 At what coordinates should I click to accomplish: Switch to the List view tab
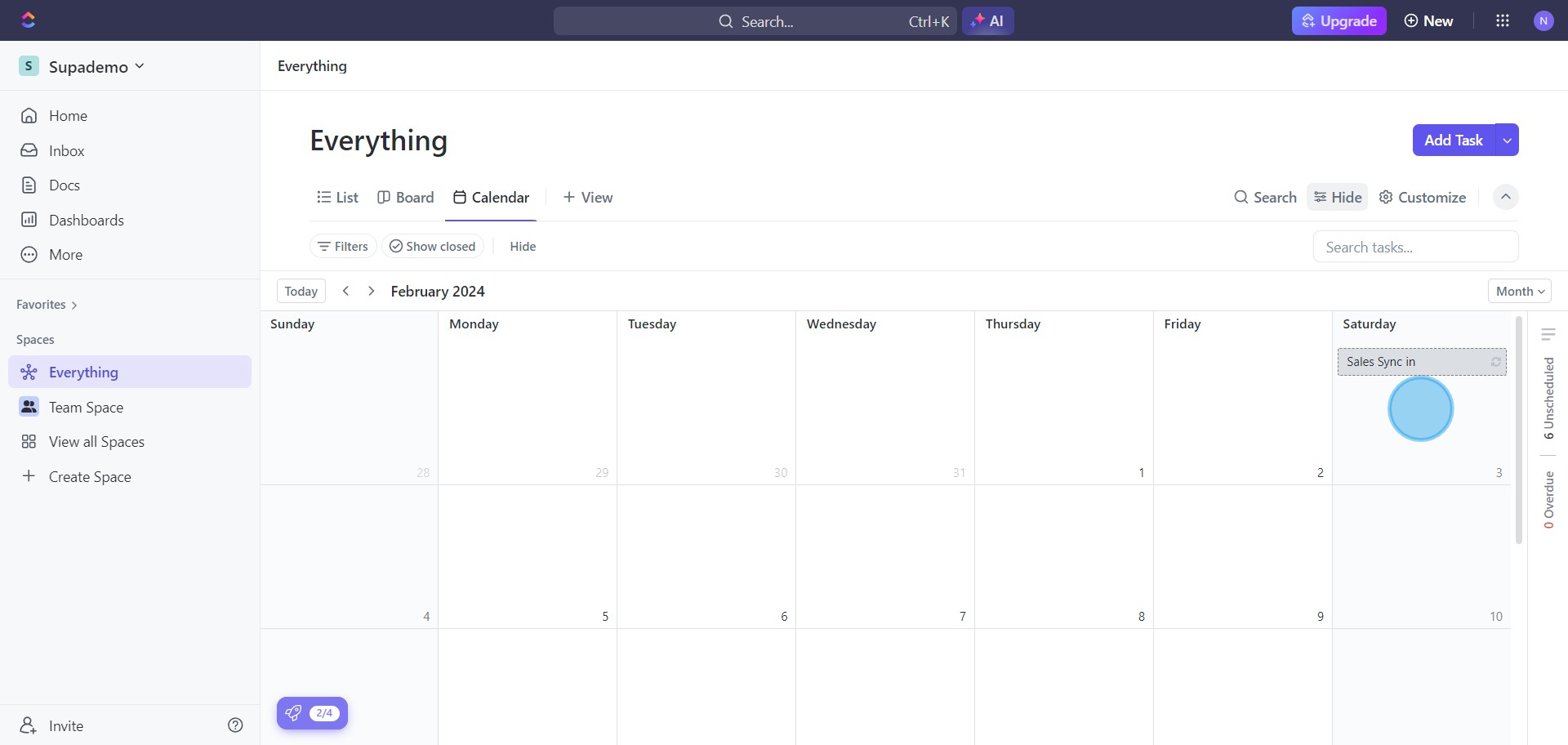338,198
